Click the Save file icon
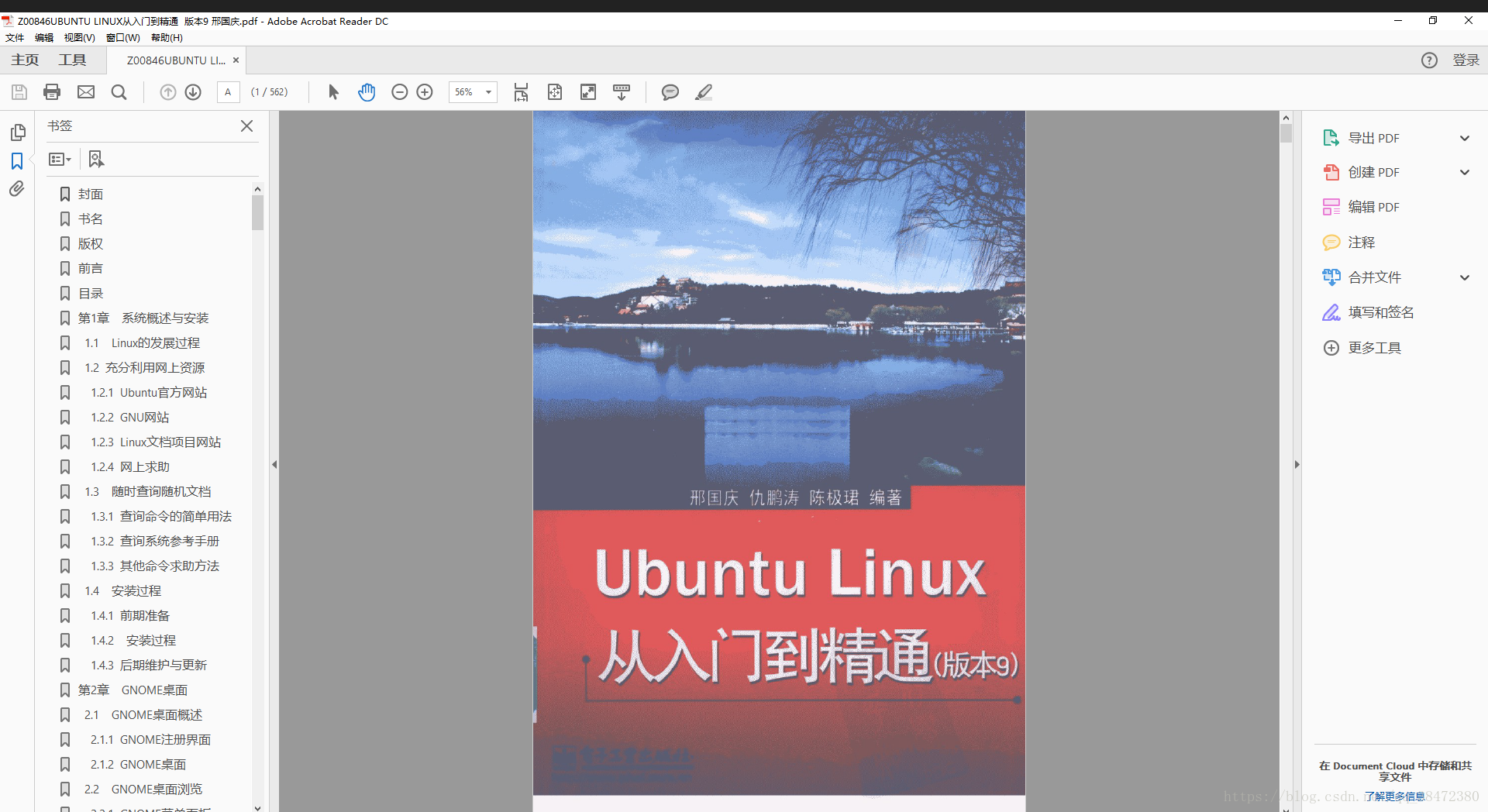The height and width of the screenshot is (812, 1488). point(19,92)
